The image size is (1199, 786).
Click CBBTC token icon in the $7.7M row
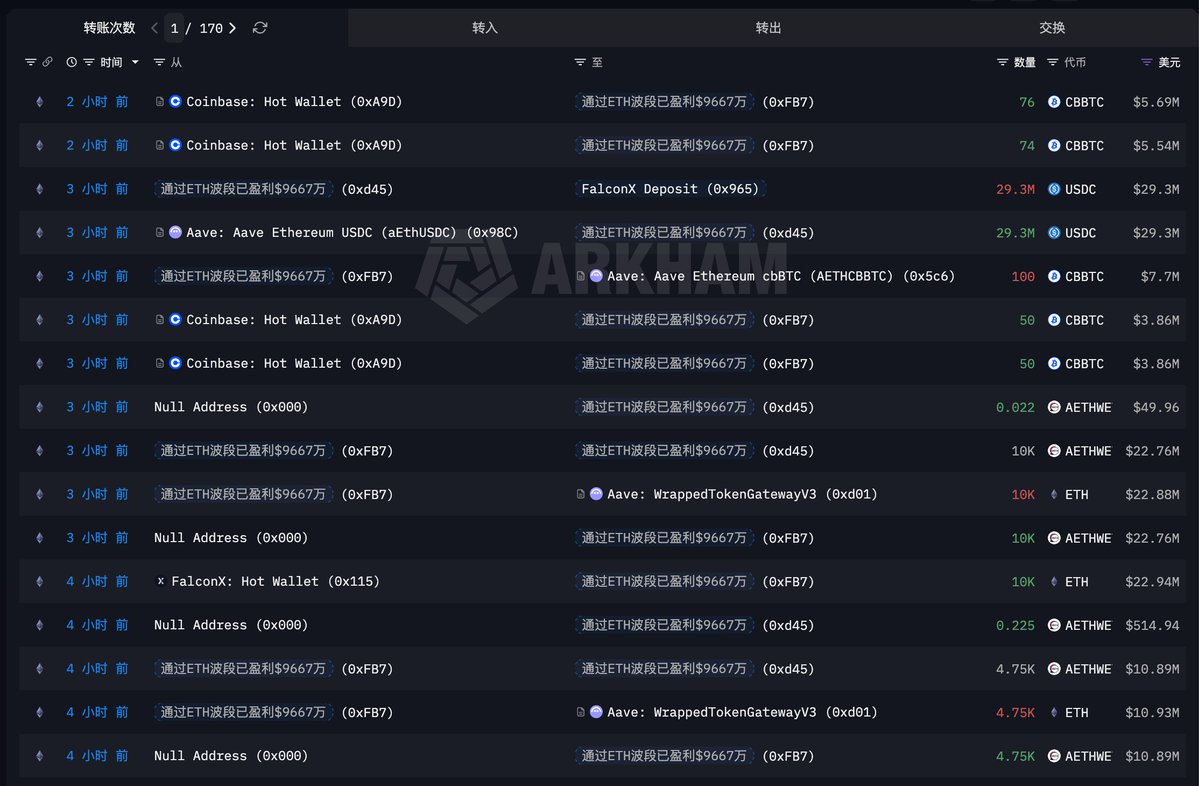pos(1054,276)
